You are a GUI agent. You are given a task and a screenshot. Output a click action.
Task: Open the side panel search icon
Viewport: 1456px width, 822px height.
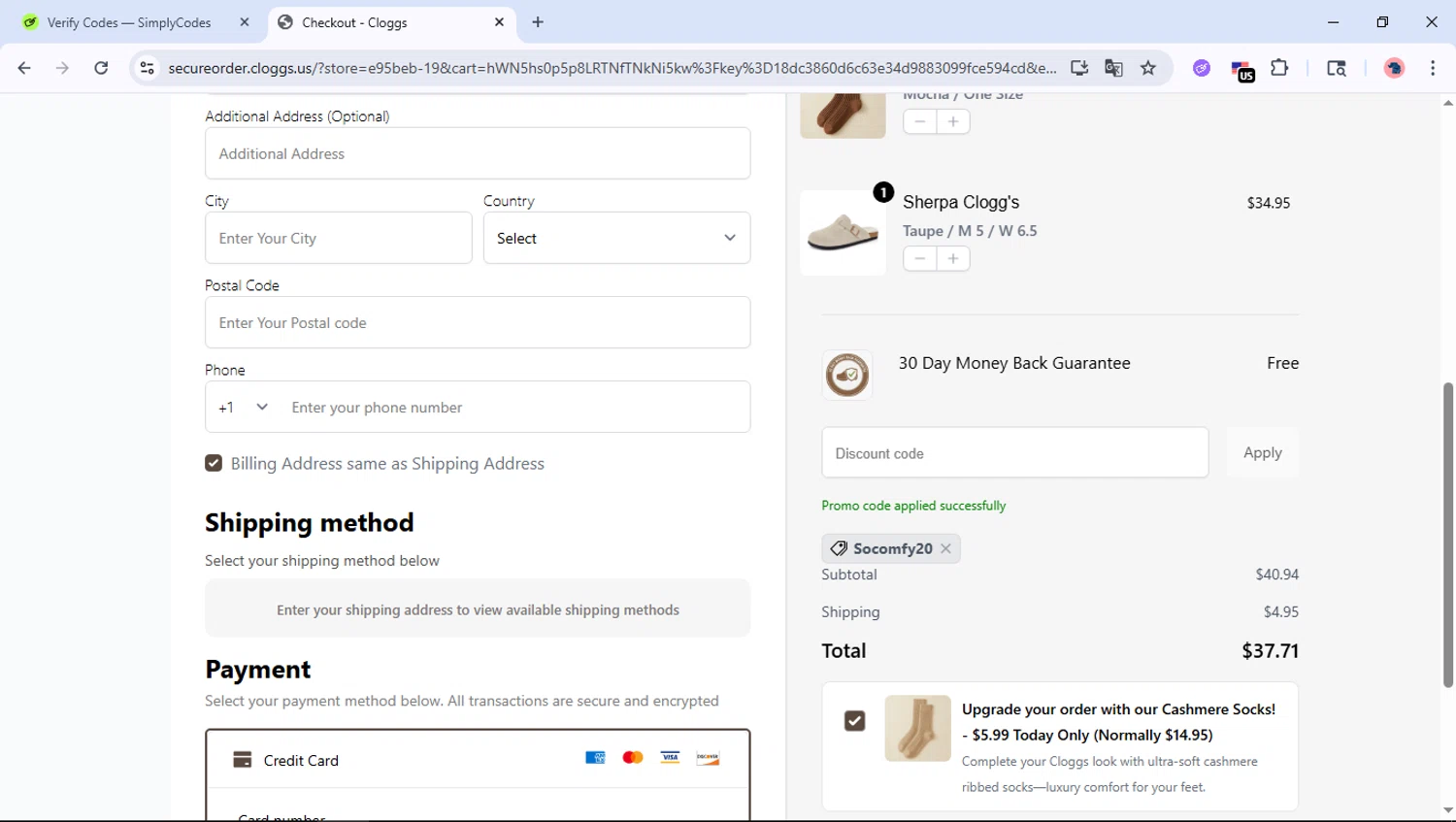click(1337, 68)
